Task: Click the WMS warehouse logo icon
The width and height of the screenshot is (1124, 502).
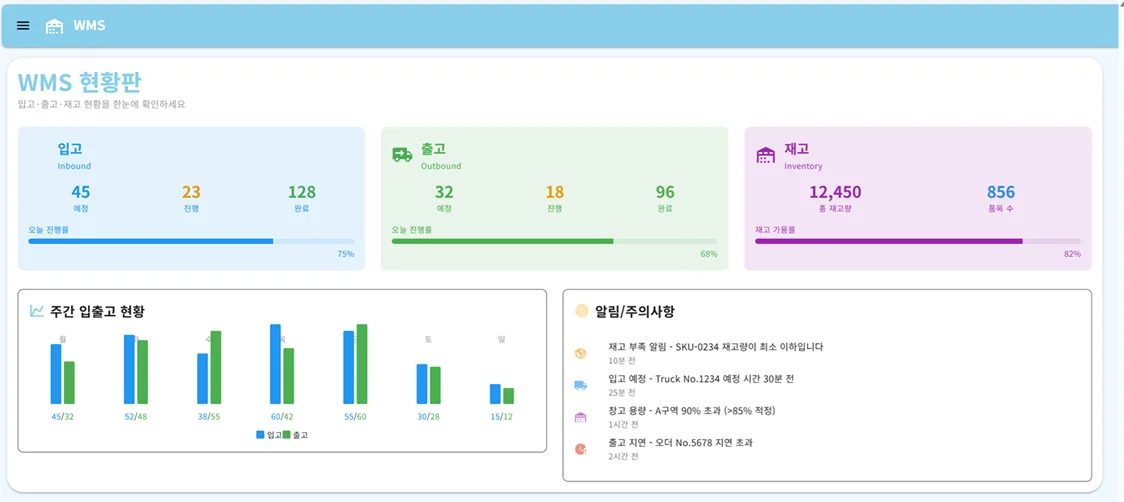Action: (54, 26)
